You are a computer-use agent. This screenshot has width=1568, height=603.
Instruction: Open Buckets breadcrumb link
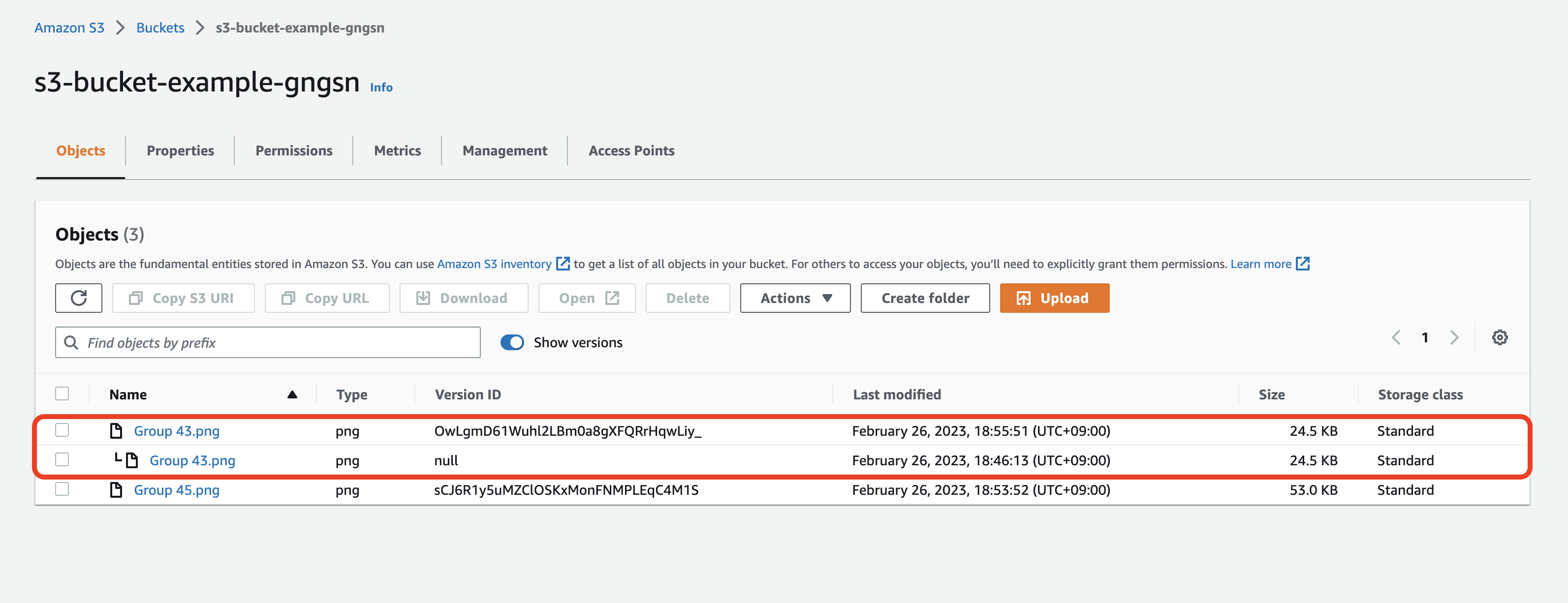tap(160, 28)
